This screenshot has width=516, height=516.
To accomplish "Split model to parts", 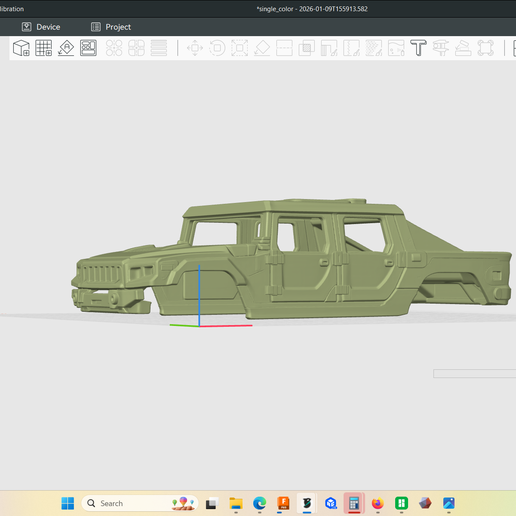I will coord(136,48).
